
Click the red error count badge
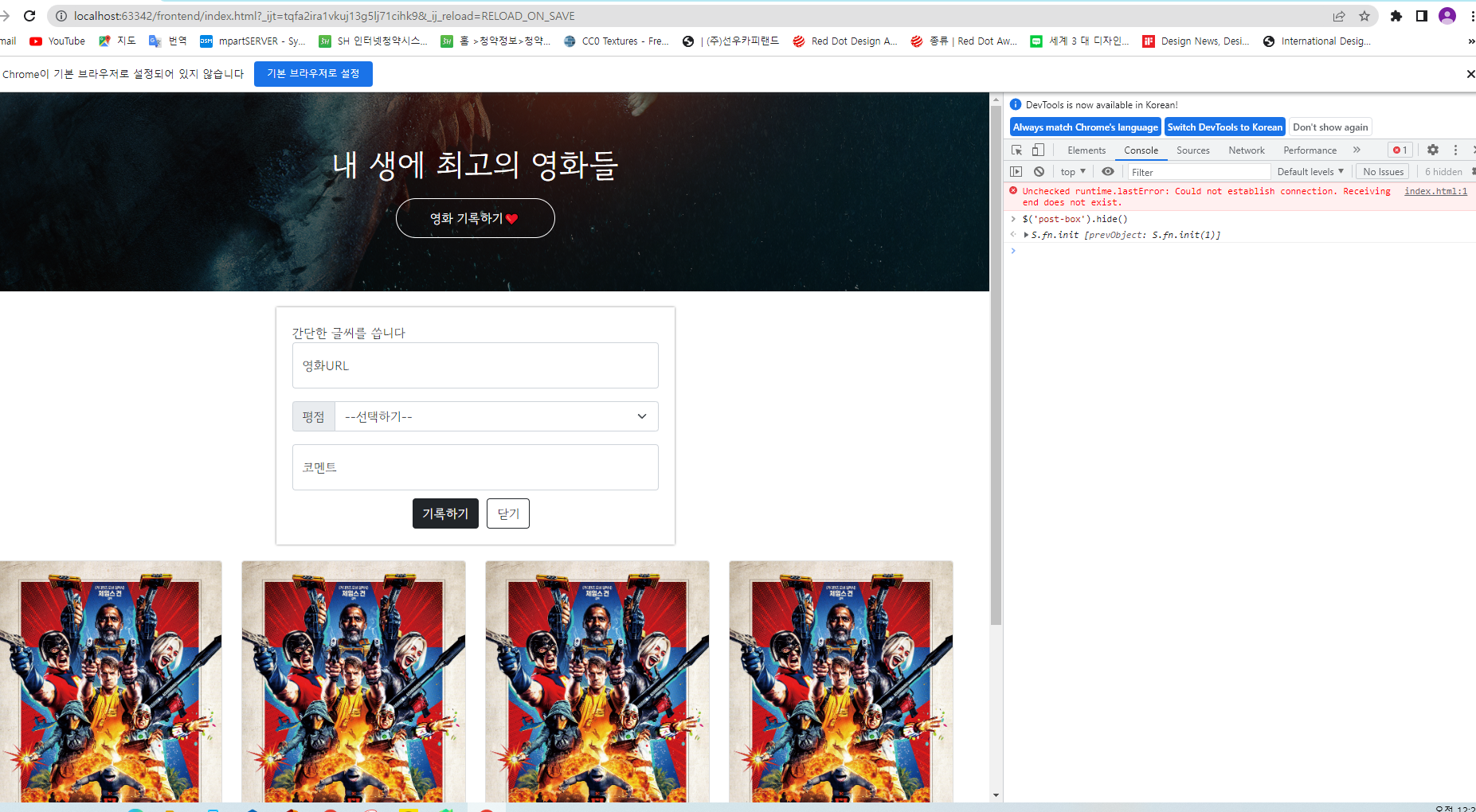1400,150
